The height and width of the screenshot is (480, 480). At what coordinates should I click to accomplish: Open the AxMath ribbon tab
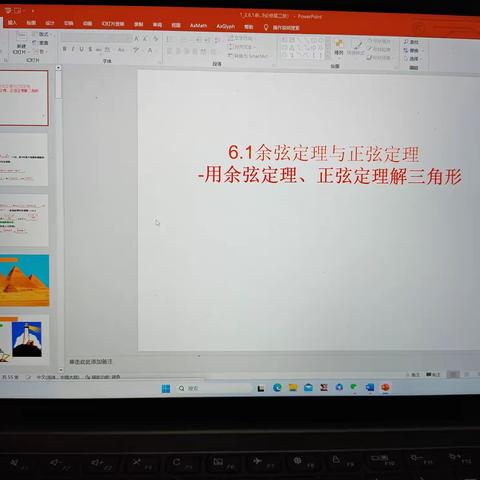click(x=198, y=26)
